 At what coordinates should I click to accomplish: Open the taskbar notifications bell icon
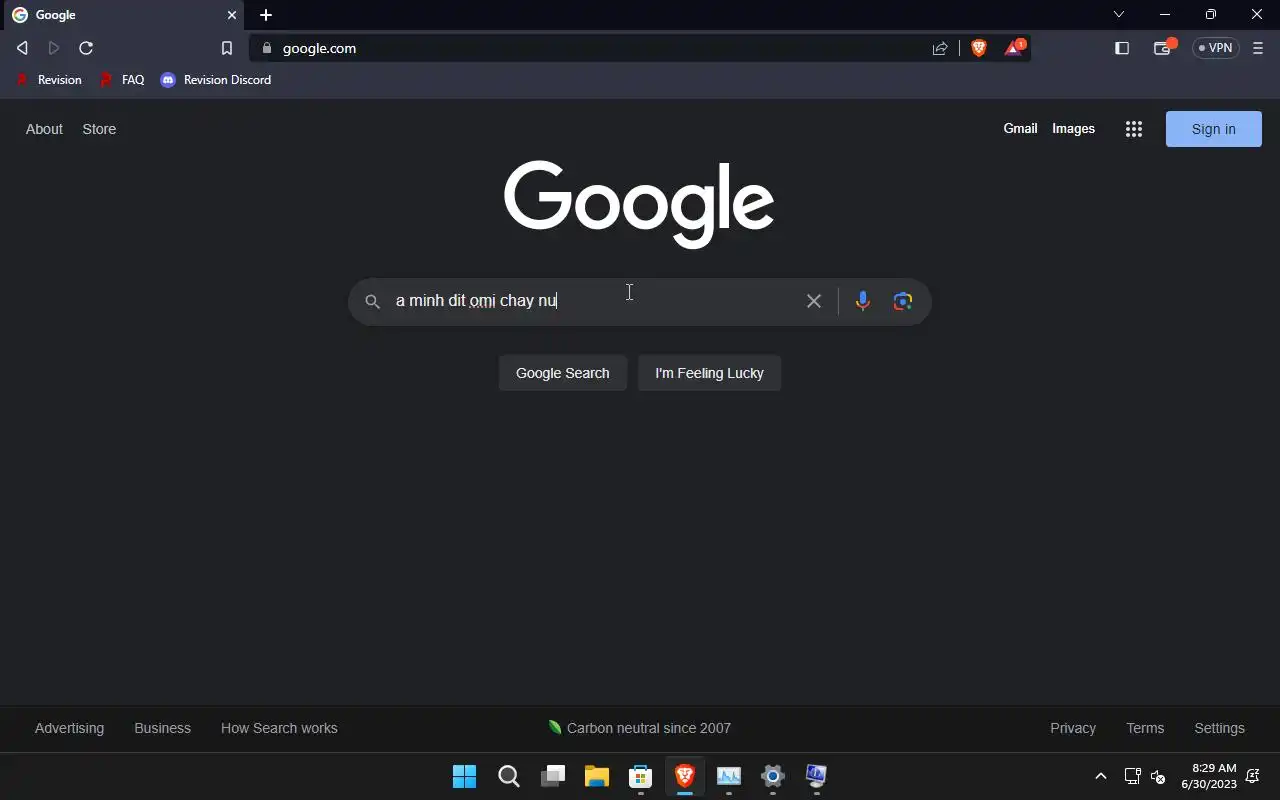click(x=1253, y=776)
